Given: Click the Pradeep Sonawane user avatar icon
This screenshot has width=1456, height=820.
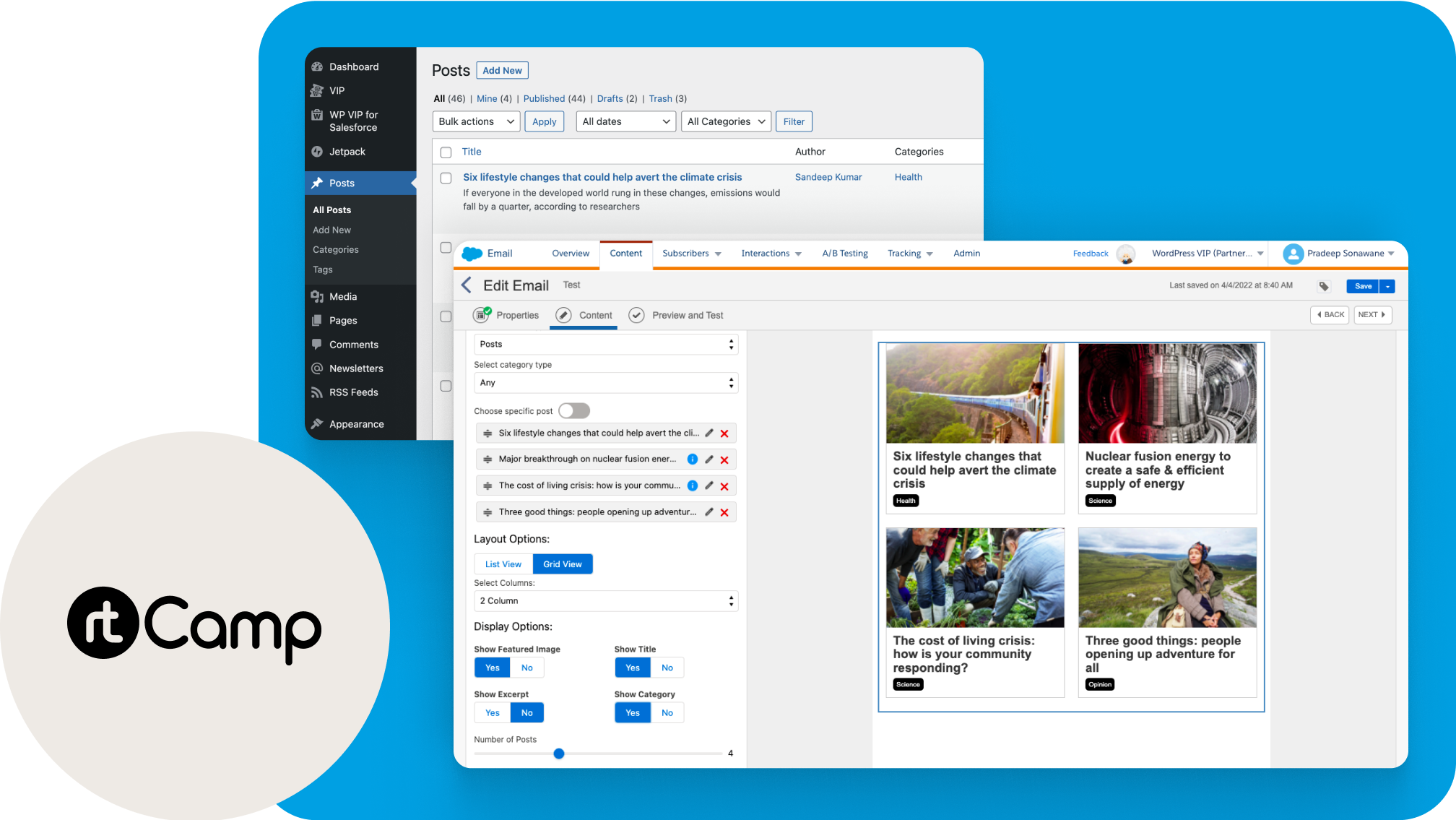Looking at the screenshot, I should (1293, 254).
